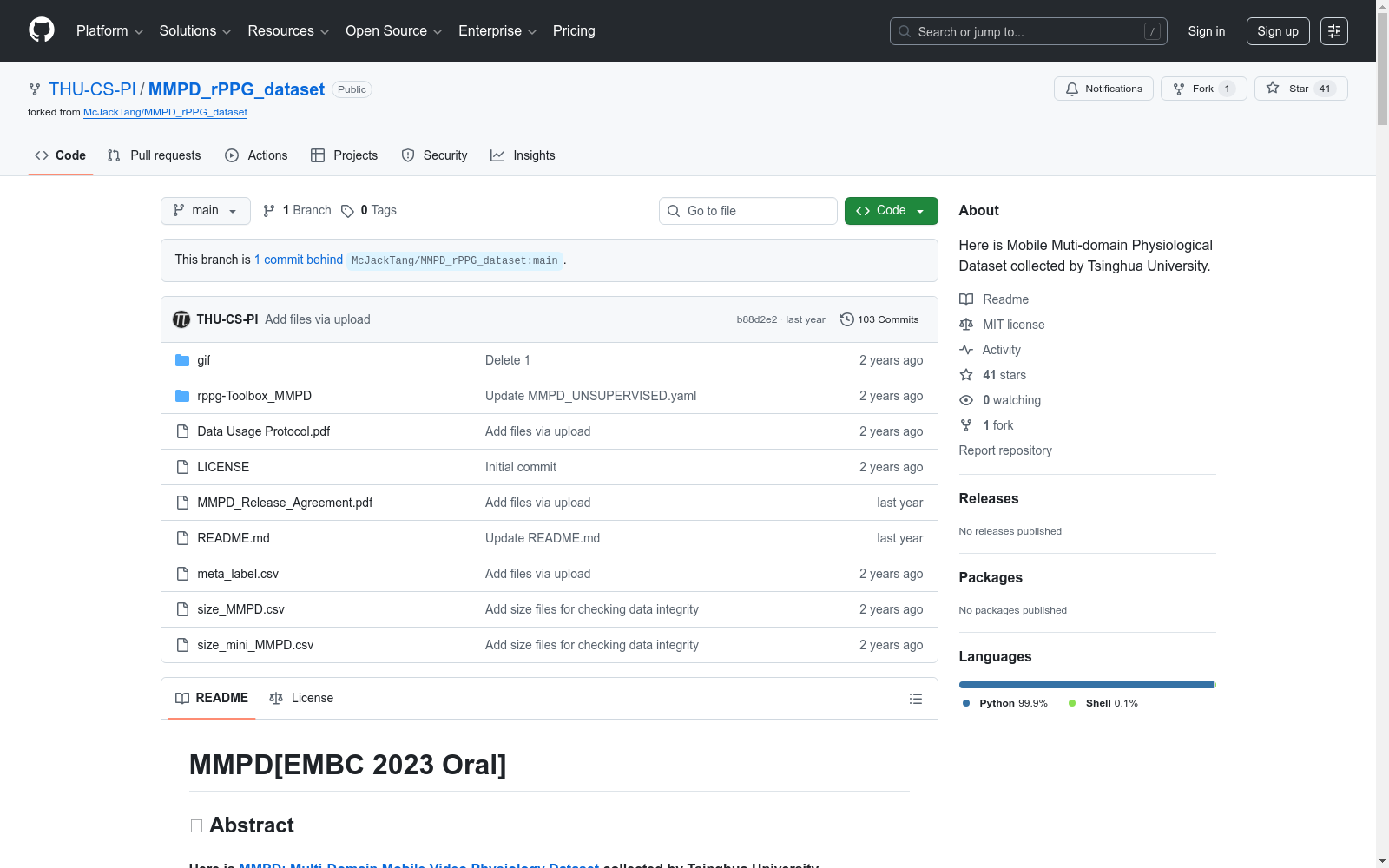Click the Search or jump to field
Screen dimensions: 1389x868
point(1029,31)
